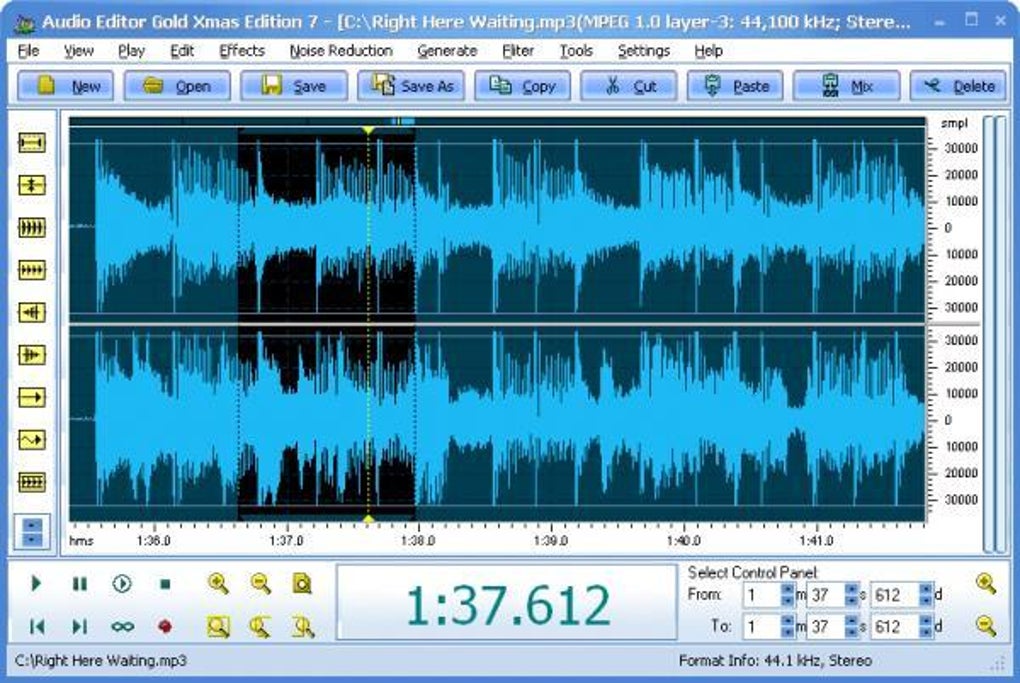Screen dimensions: 1020x683
Task: Increase the From seconds value with up arrow
Action: 852,589
